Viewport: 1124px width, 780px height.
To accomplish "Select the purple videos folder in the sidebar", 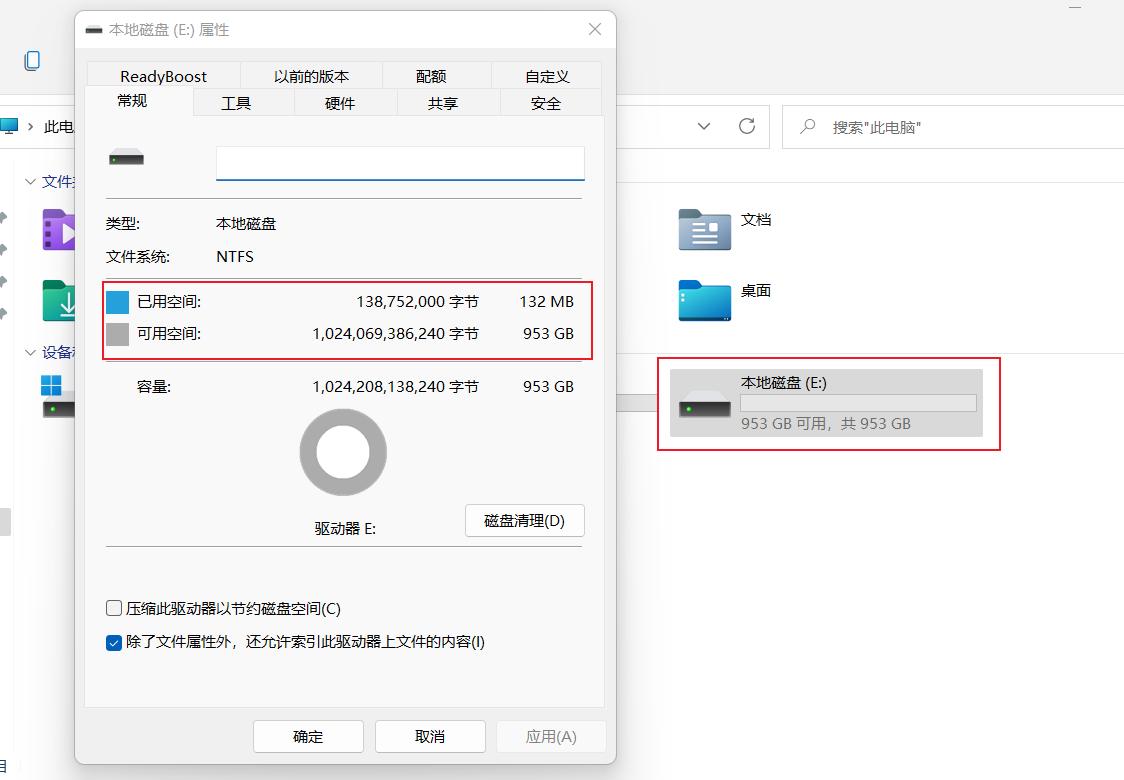I will pyautogui.click(x=60, y=230).
